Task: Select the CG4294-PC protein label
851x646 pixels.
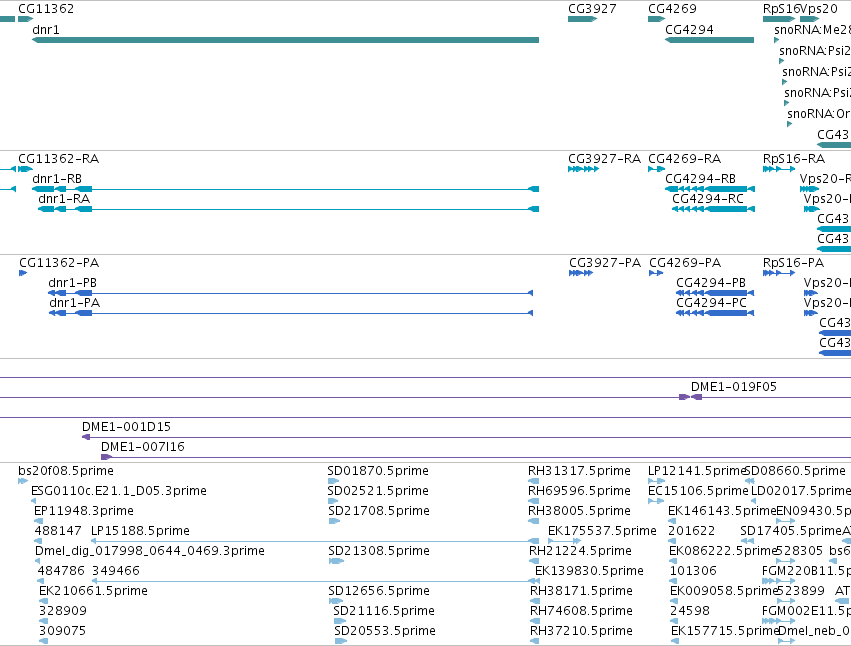Action: pyautogui.click(x=712, y=303)
